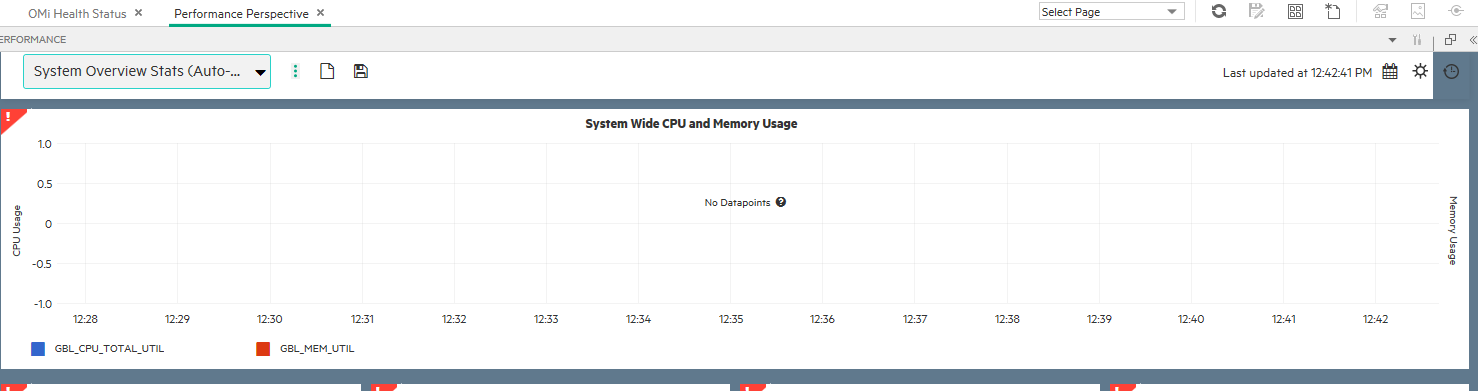
Task: Open the page layout grid icon
Action: [1295, 11]
